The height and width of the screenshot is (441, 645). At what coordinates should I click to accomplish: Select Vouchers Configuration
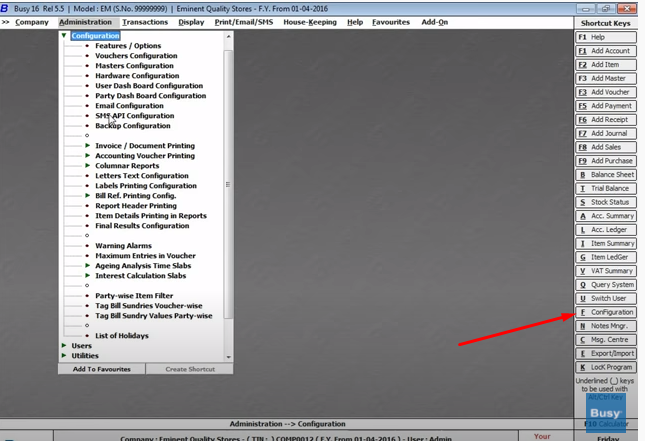136,56
